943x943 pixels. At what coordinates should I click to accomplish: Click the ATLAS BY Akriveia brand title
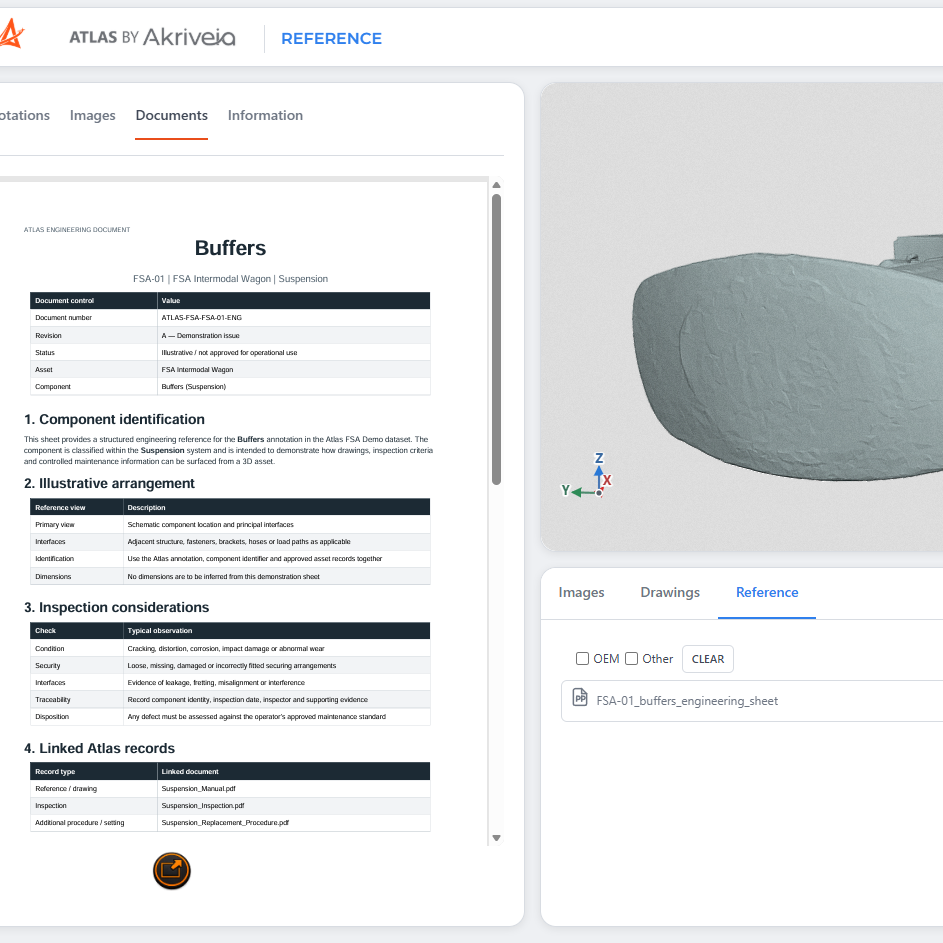(152, 37)
